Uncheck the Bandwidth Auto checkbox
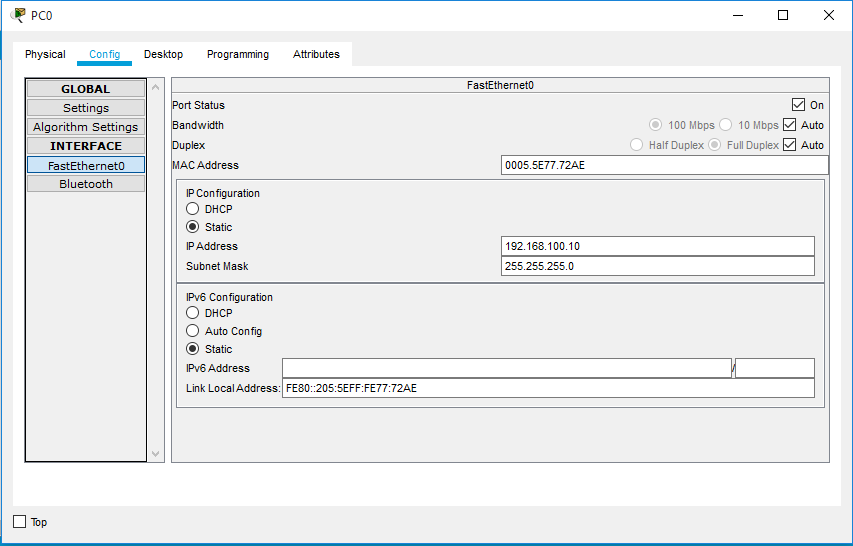Screen dimensions: 853x546 coord(789,125)
